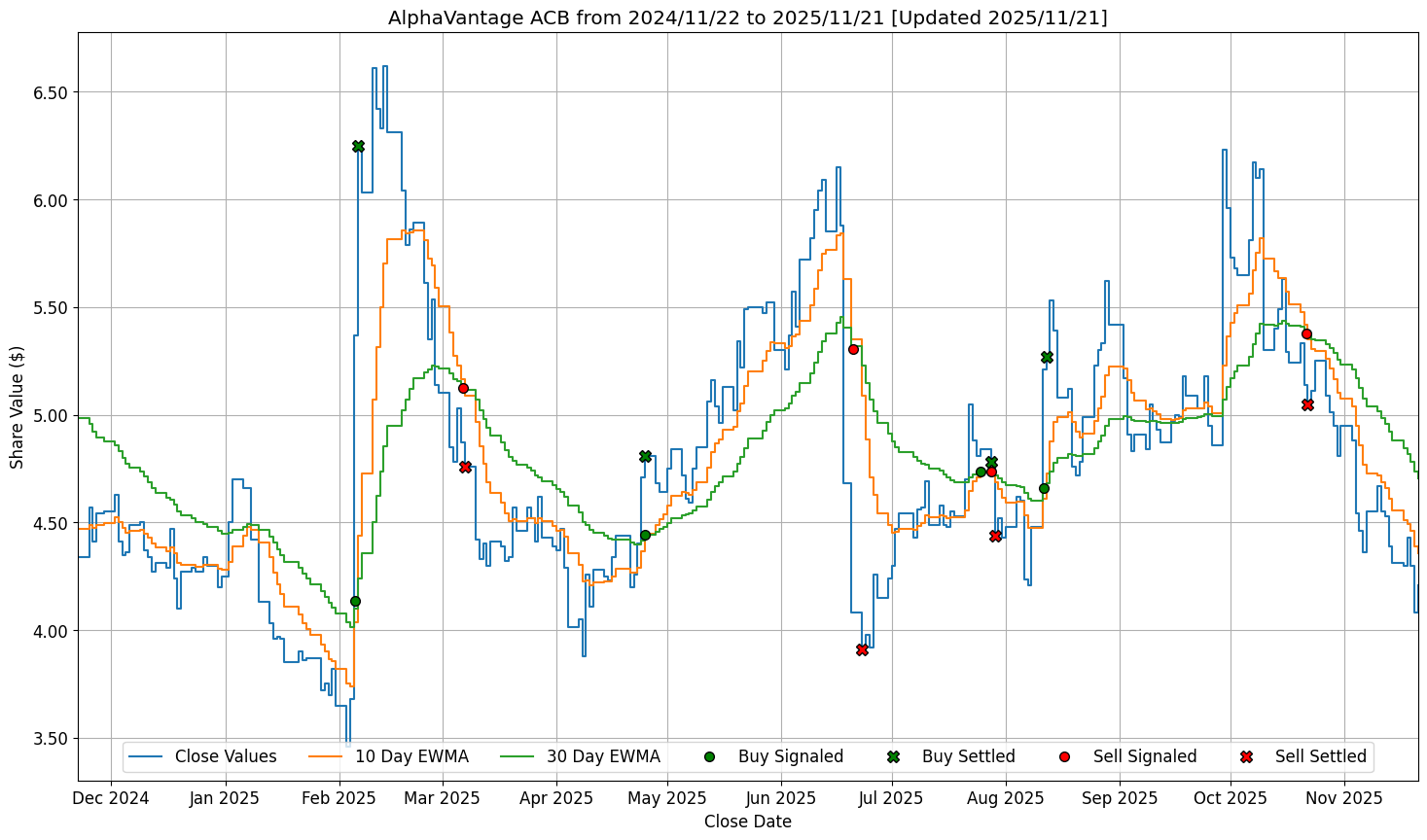Toggle the Close Values legend entry

pyautogui.click(x=225, y=756)
